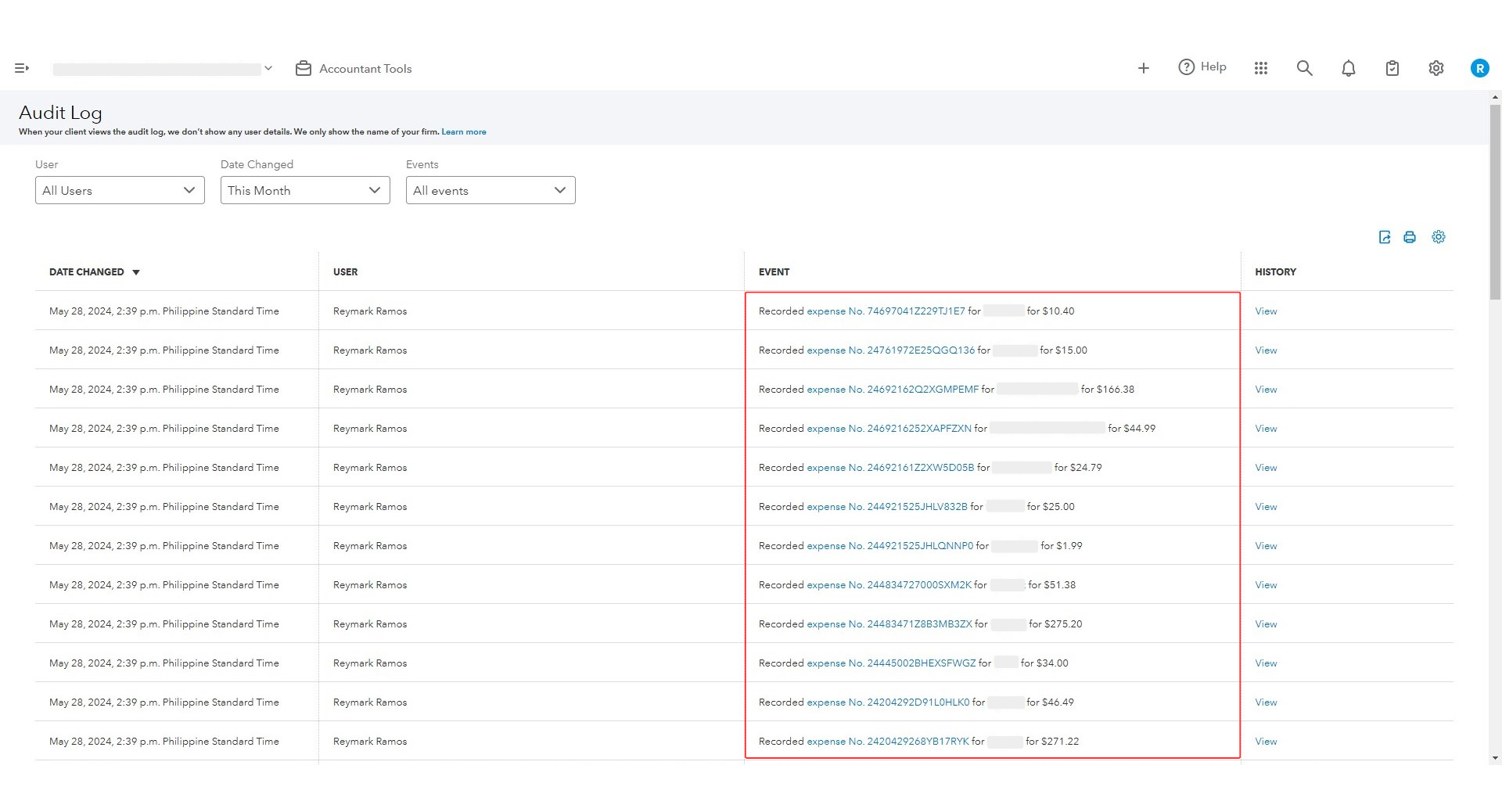Open expense No. 2420429268YB17RYK link

click(888, 742)
